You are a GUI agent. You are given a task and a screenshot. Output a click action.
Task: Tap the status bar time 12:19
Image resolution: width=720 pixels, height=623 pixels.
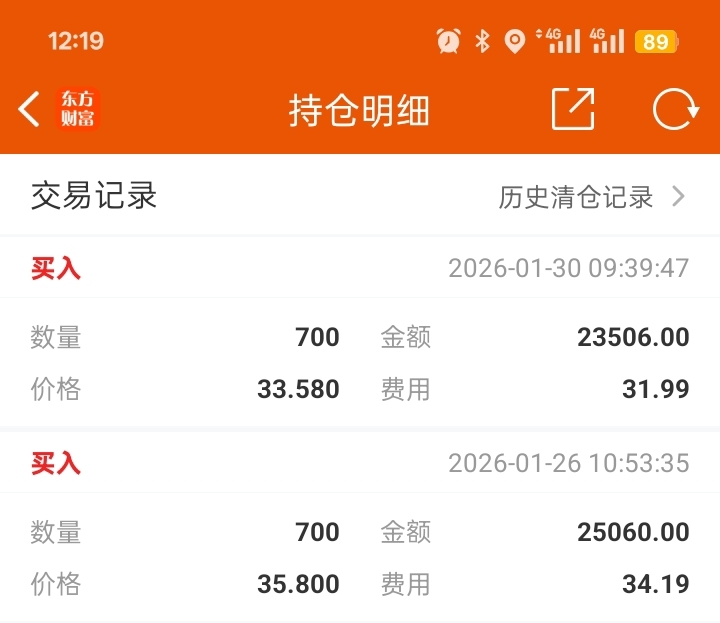76,41
